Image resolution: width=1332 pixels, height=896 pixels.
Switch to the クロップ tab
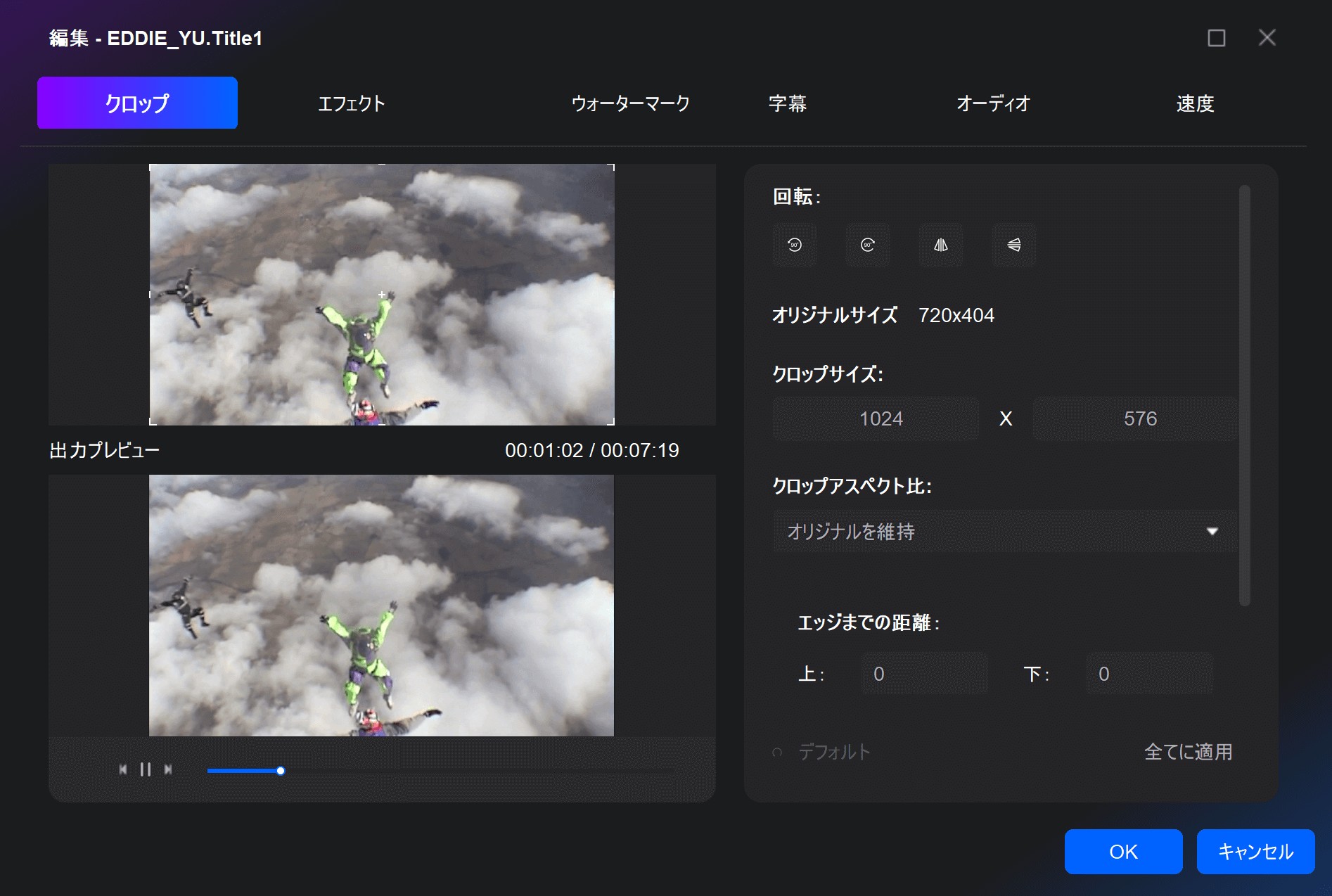click(x=137, y=103)
